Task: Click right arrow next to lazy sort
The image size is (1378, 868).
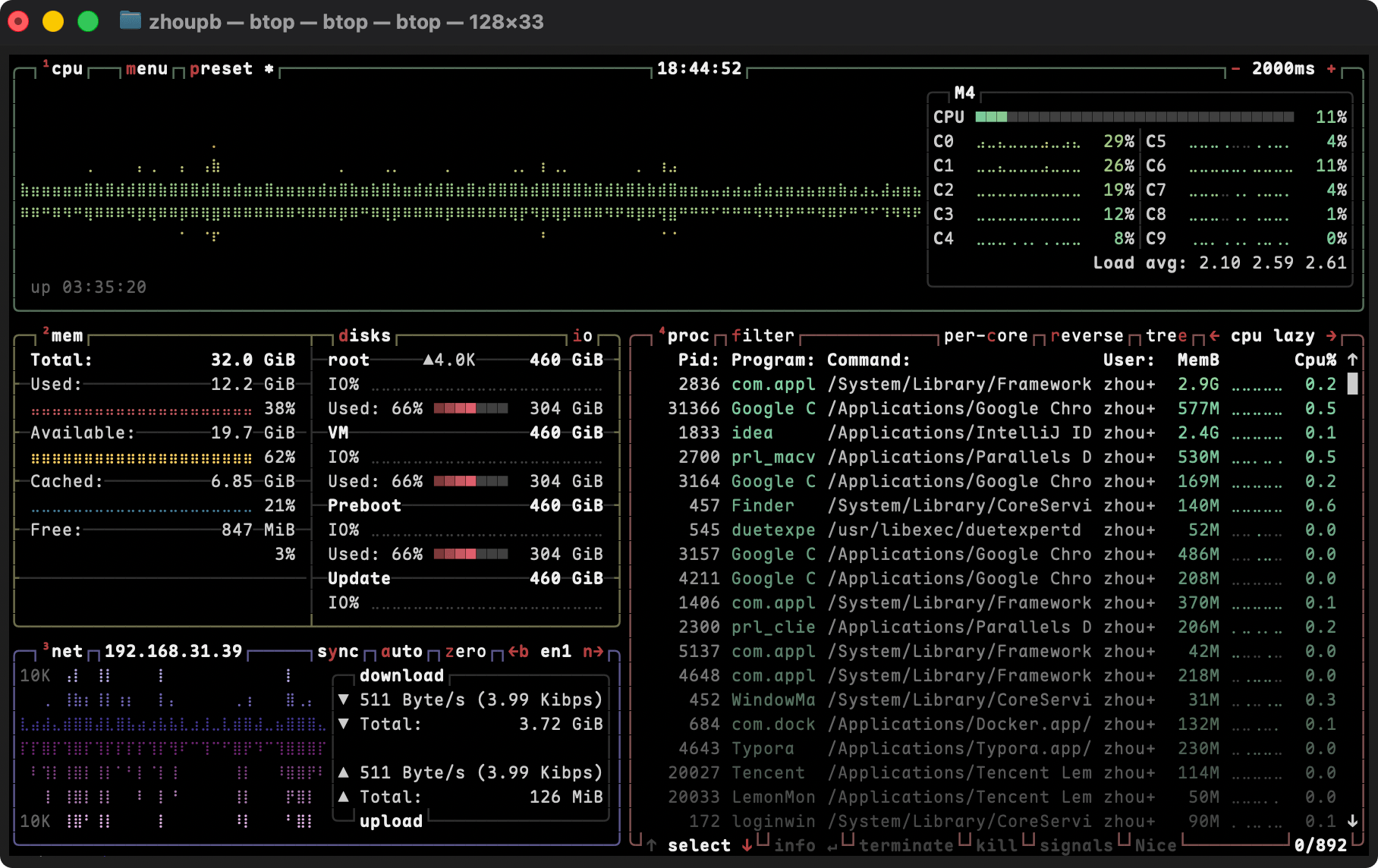Action: pyautogui.click(x=1331, y=336)
